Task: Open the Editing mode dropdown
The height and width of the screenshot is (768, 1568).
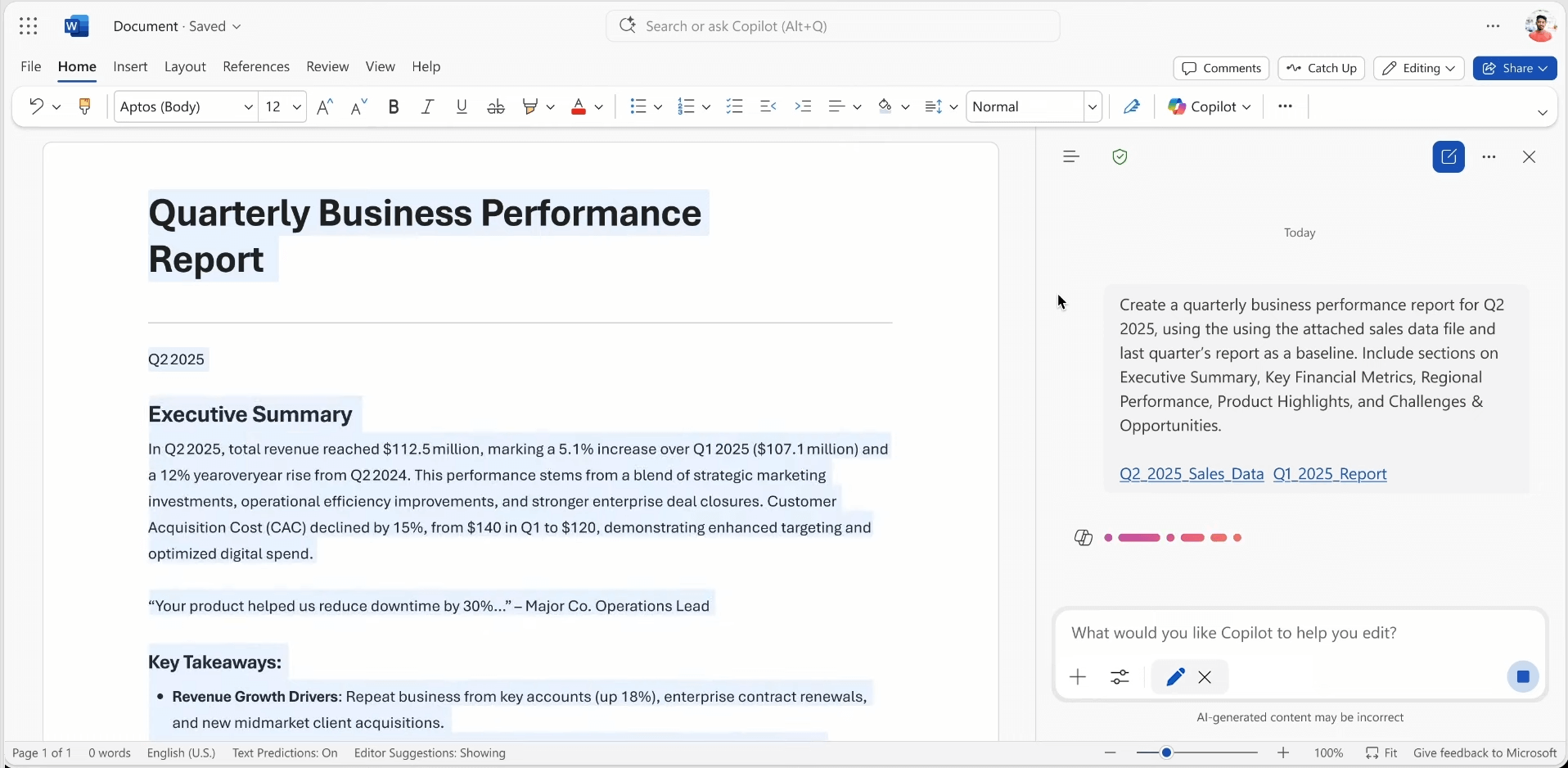Action: click(1418, 68)
